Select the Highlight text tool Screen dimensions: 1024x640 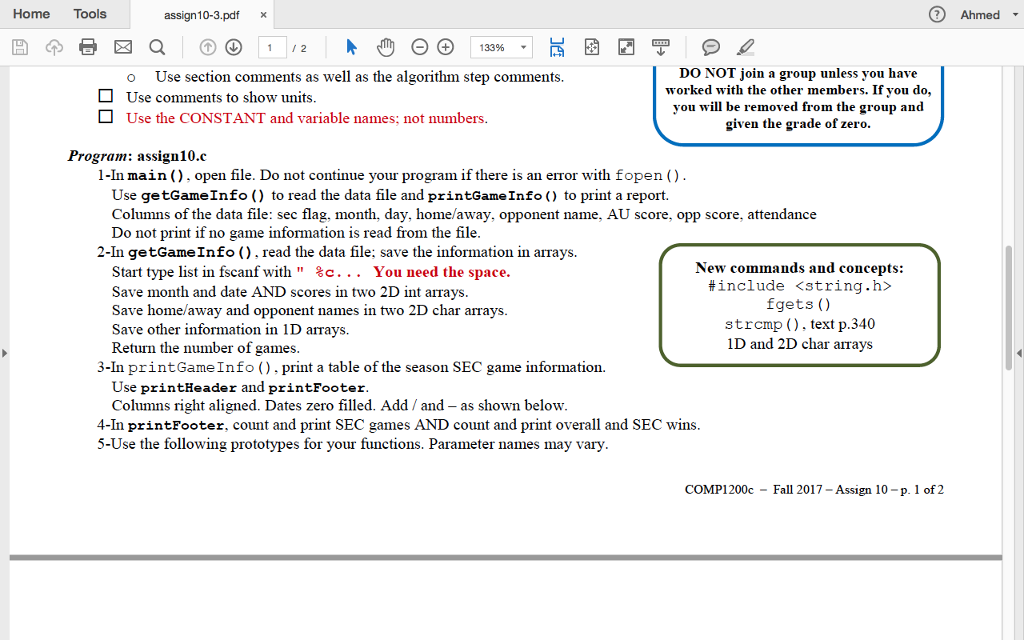point(743,46)
